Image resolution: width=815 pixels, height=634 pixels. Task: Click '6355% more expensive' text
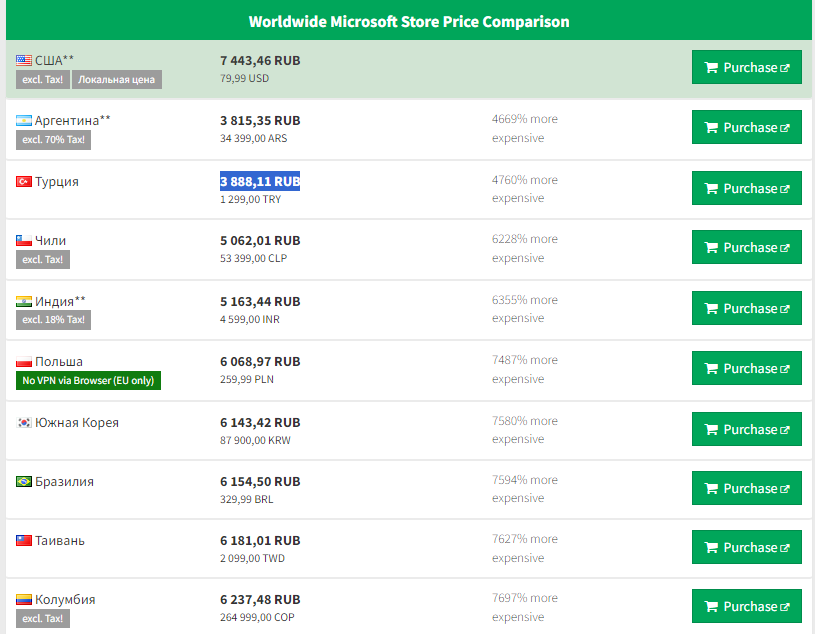pyautogui.click(x=525, y=309)
